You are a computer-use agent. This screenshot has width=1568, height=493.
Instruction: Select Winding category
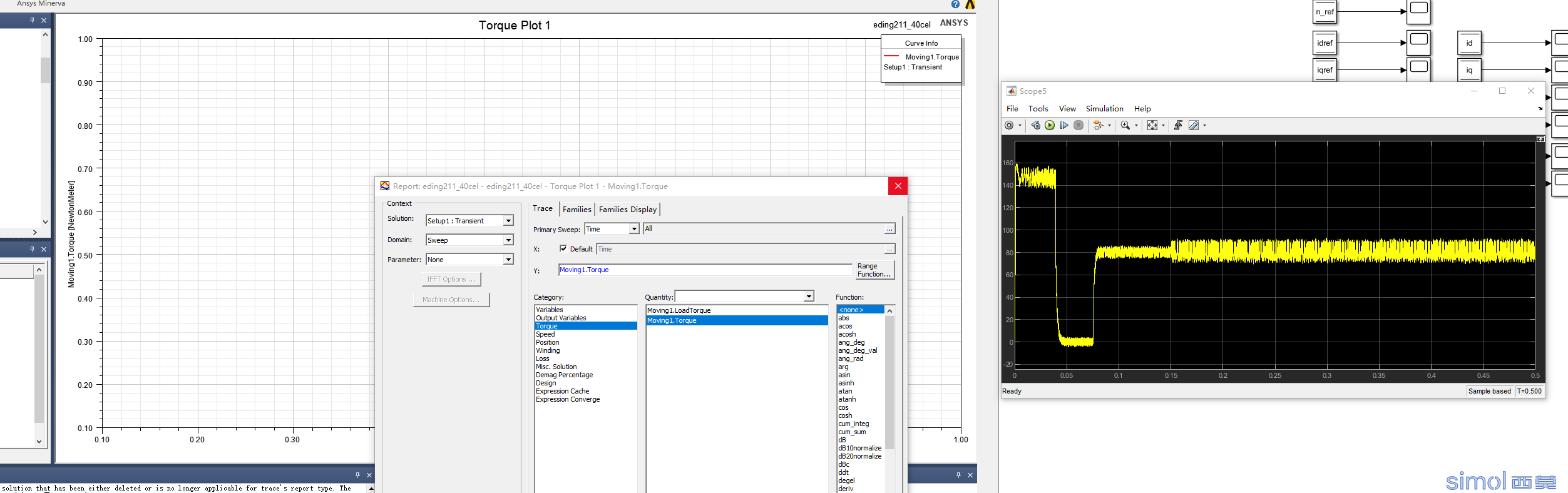[548, 350]
